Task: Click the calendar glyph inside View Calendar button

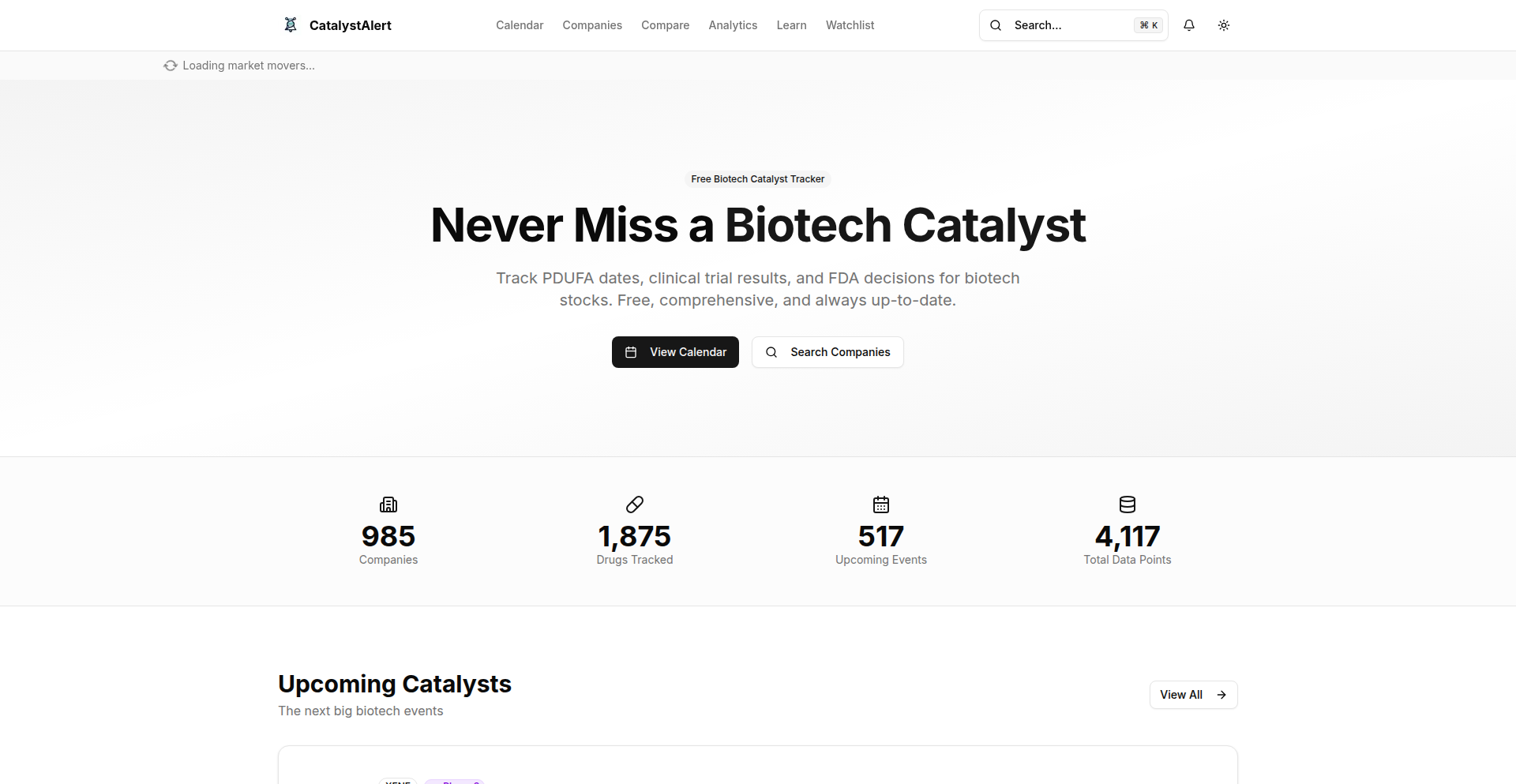Action: [631, 352]
